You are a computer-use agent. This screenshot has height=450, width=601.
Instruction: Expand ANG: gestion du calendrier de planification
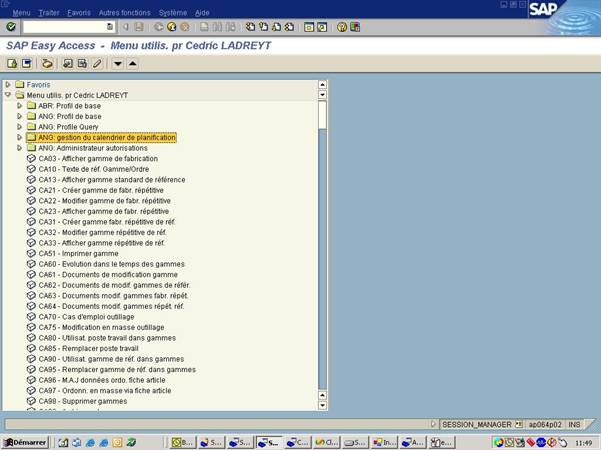pyautogui.click(x=20, y=137)
